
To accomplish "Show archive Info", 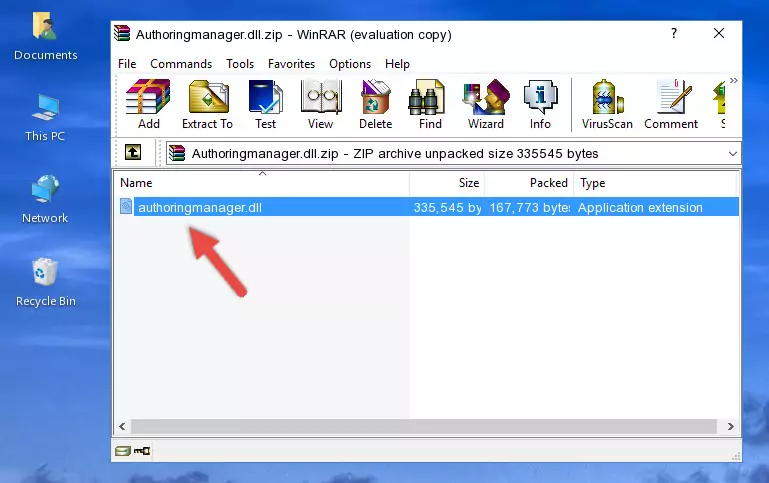I will (540, 104).
